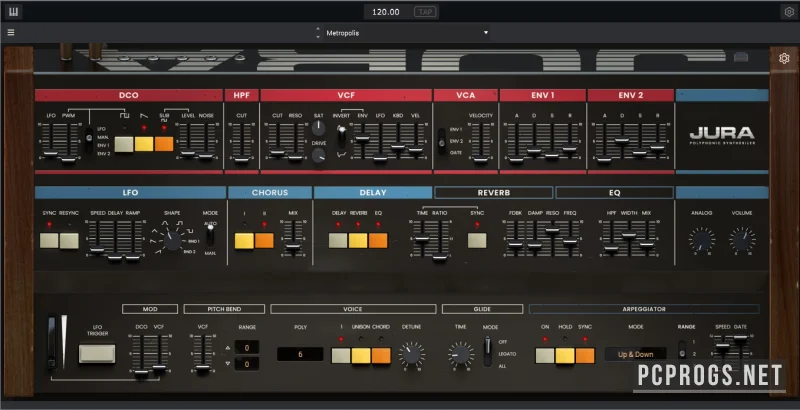Switch to the DELAY tab
The height and width of the screenshot is (410, 800).
pyautogui.click(x=373, y=193)
